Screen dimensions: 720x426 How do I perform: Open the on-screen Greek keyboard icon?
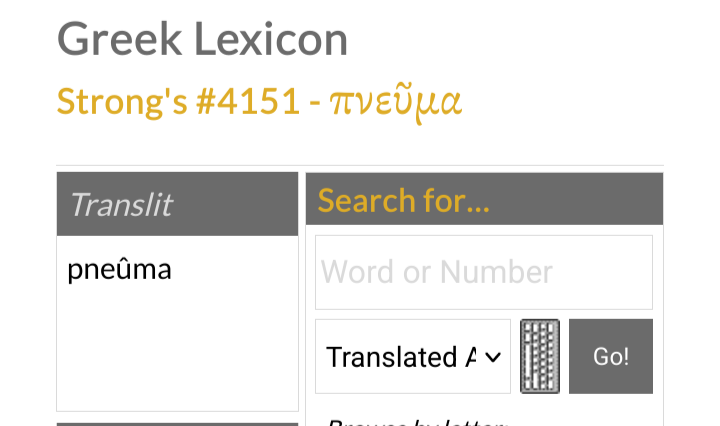click(x=540, y=356)
